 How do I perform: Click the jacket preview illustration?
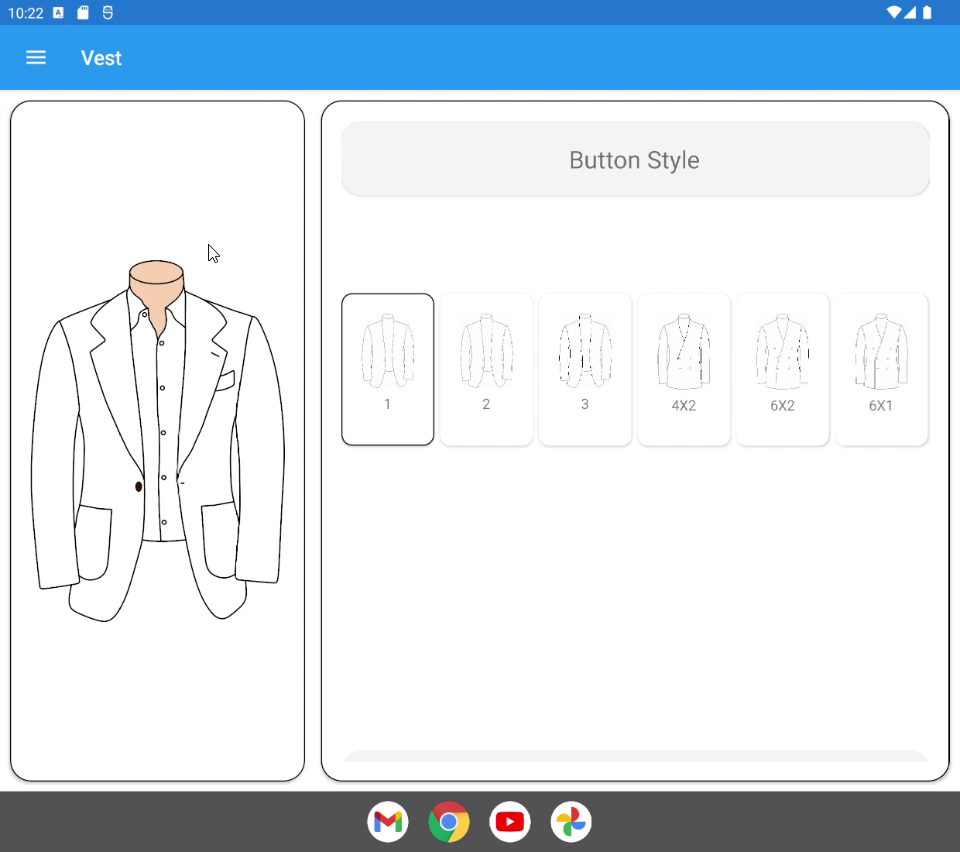point(157,440)
